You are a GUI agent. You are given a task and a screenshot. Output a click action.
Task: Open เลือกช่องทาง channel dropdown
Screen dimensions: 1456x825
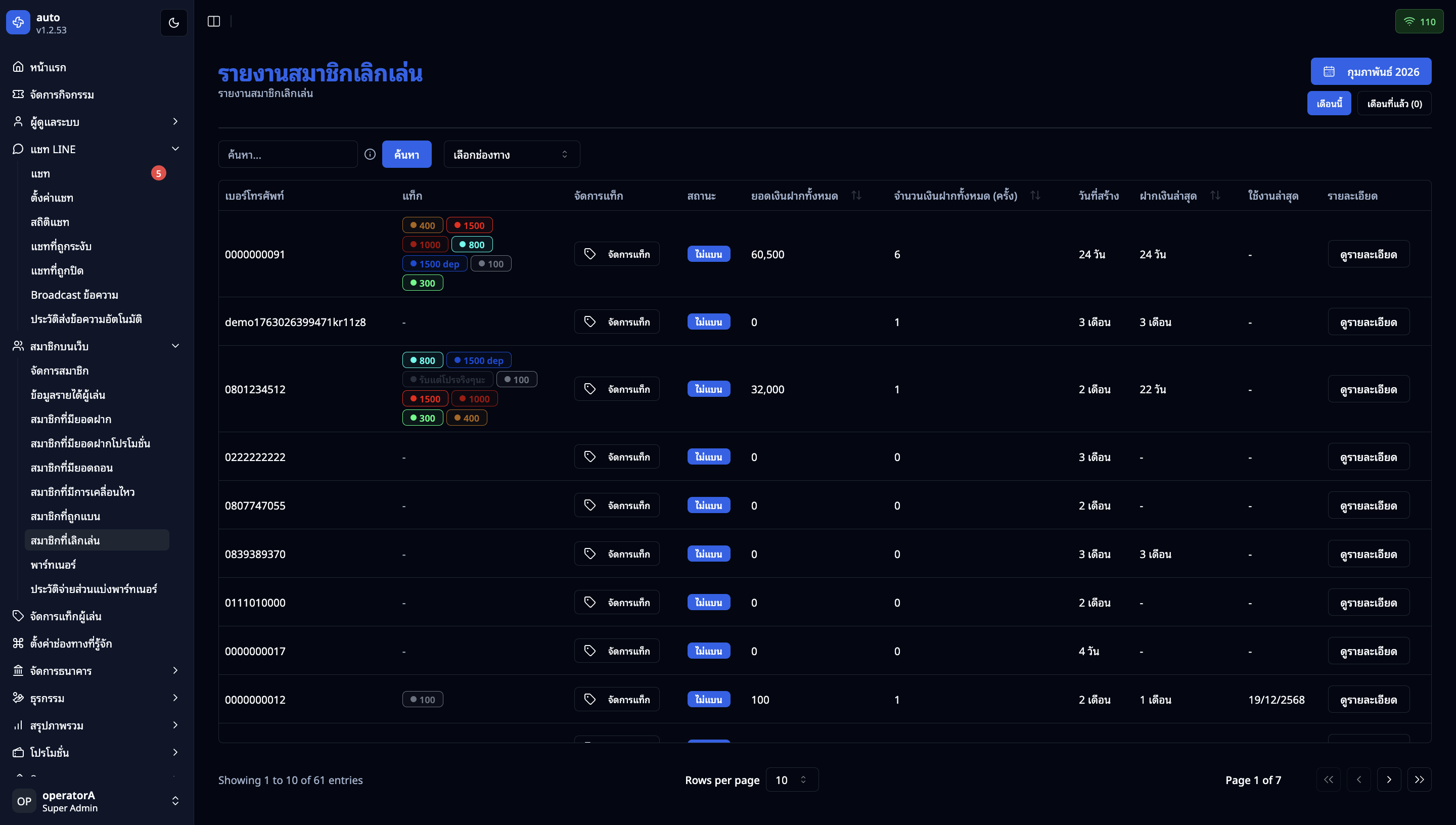[511, 154]
